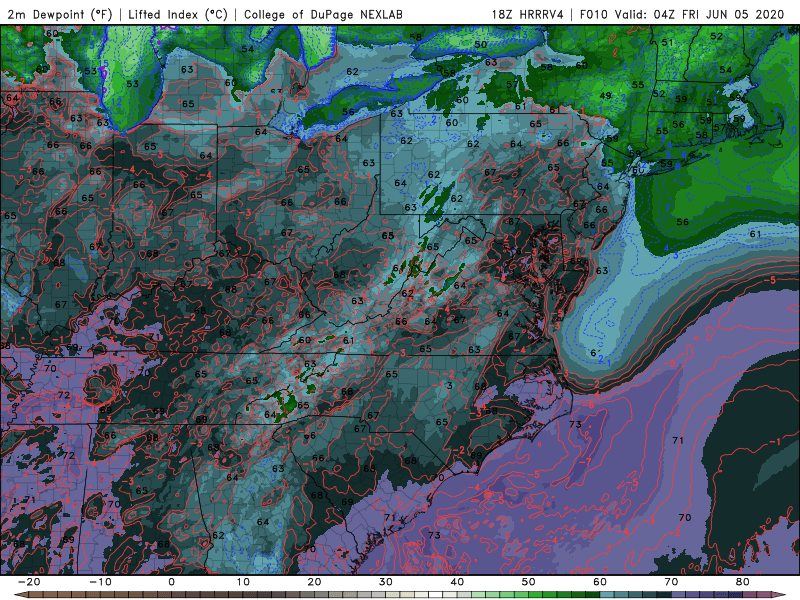This screenshot has height=600, width=800.
Task: Click the 60 label on the color scale
Action: click(600, 582)
